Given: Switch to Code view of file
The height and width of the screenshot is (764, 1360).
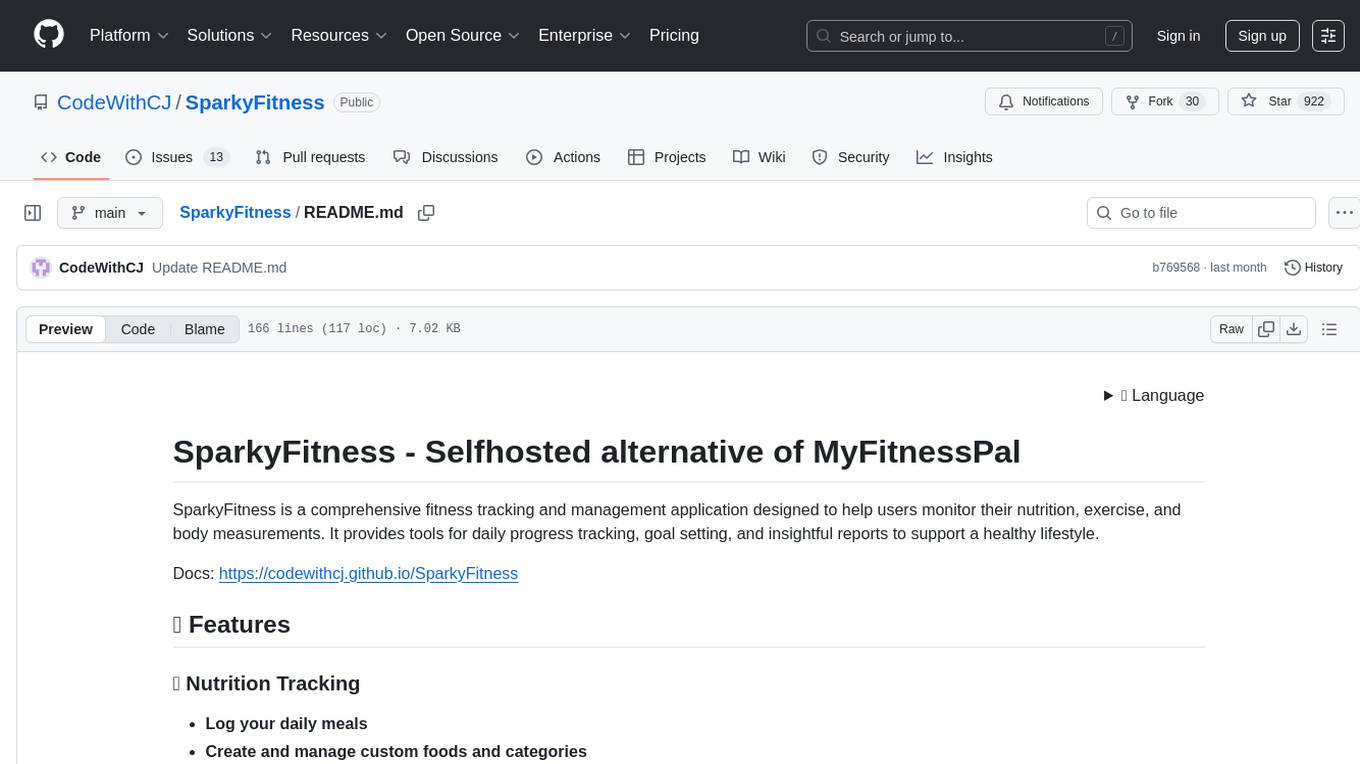Looking at the screenshot, I should pyautogui.click(x=138, y=329).
